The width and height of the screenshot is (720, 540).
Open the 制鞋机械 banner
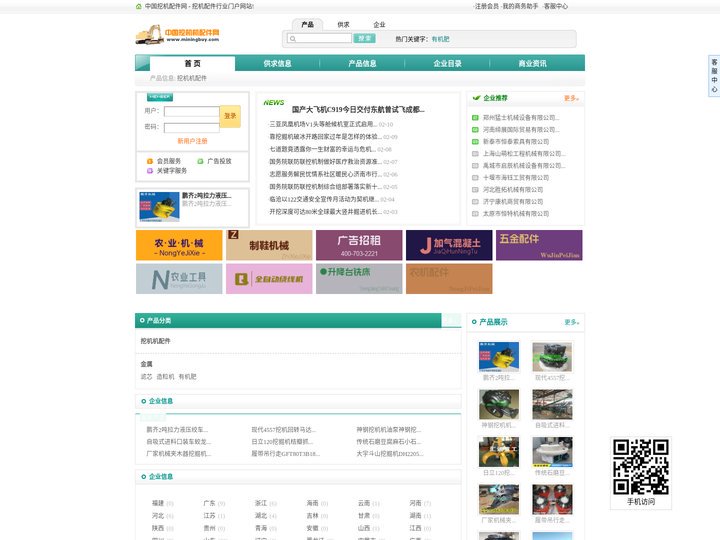(269, 245)
